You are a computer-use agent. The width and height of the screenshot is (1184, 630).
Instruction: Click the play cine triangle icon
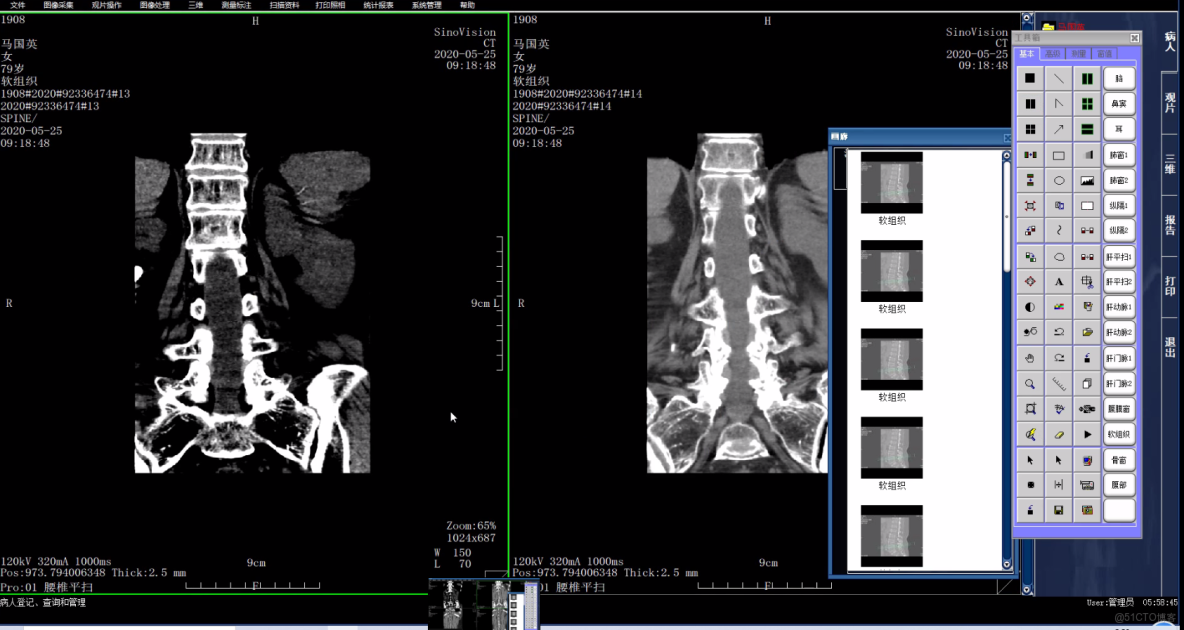coord(1087,435)
